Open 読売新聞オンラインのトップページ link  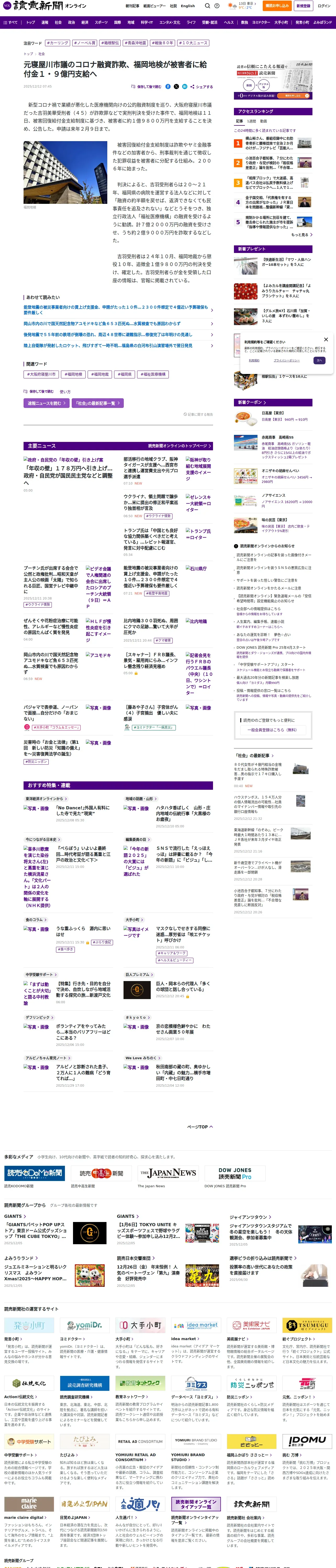pos(179,446)
